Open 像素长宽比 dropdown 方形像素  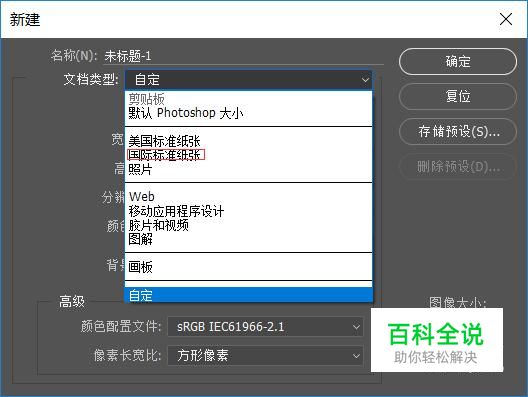(x=265, y=356)
